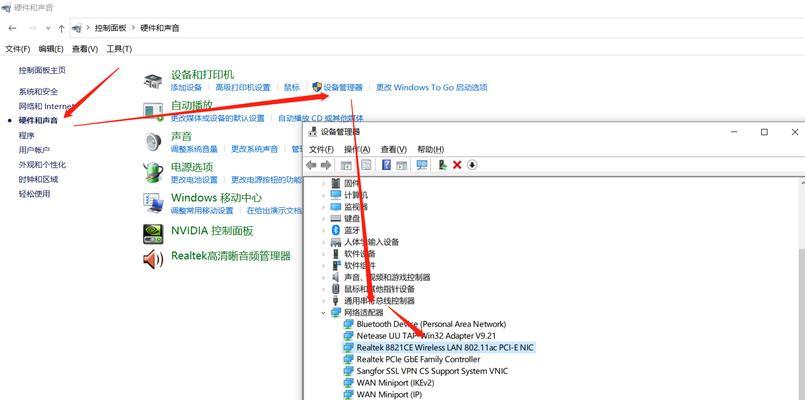
Task: Click the 自动播放 category icon
Action: pyautogui.click(x=153, y=111)
